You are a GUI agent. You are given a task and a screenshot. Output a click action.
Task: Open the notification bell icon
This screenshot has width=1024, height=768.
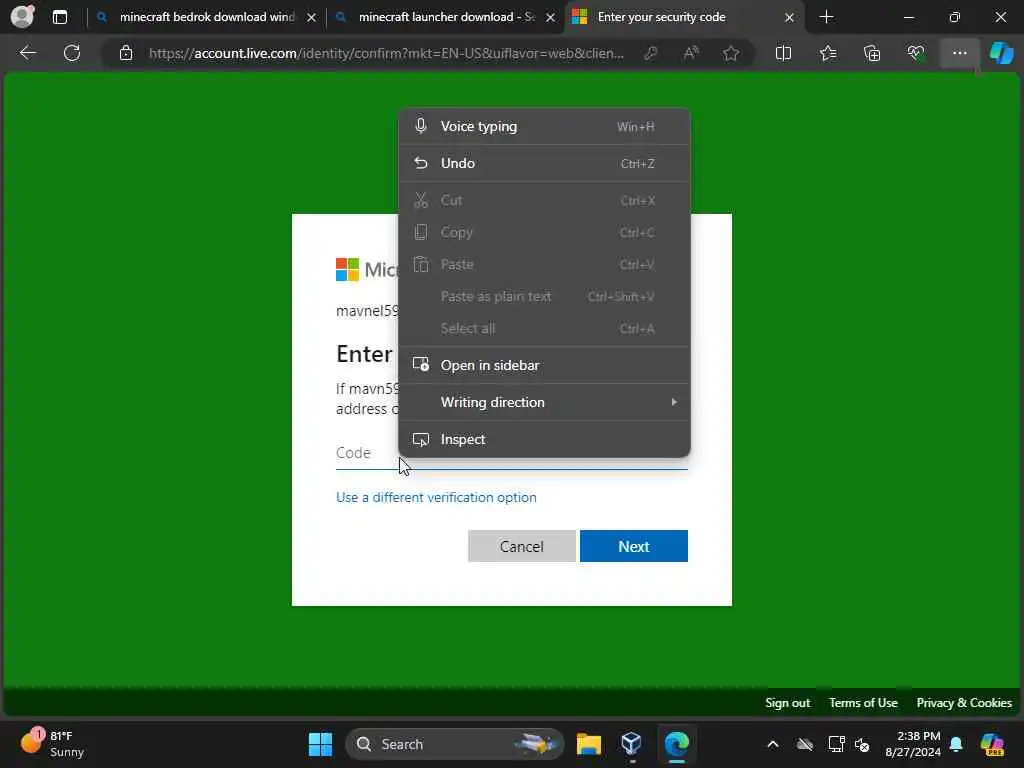(x=956, y=744)
